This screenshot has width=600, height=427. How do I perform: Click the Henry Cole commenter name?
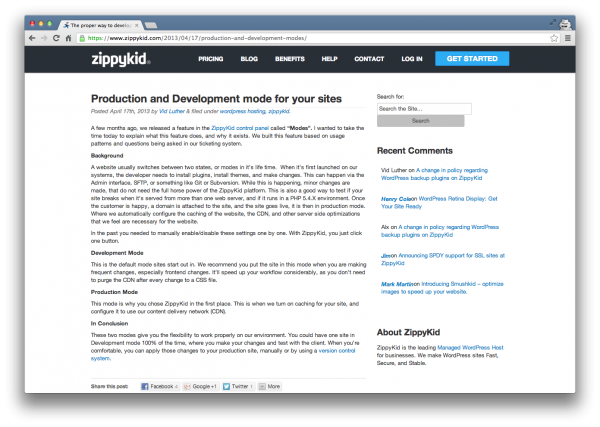(x=396, y=199)
